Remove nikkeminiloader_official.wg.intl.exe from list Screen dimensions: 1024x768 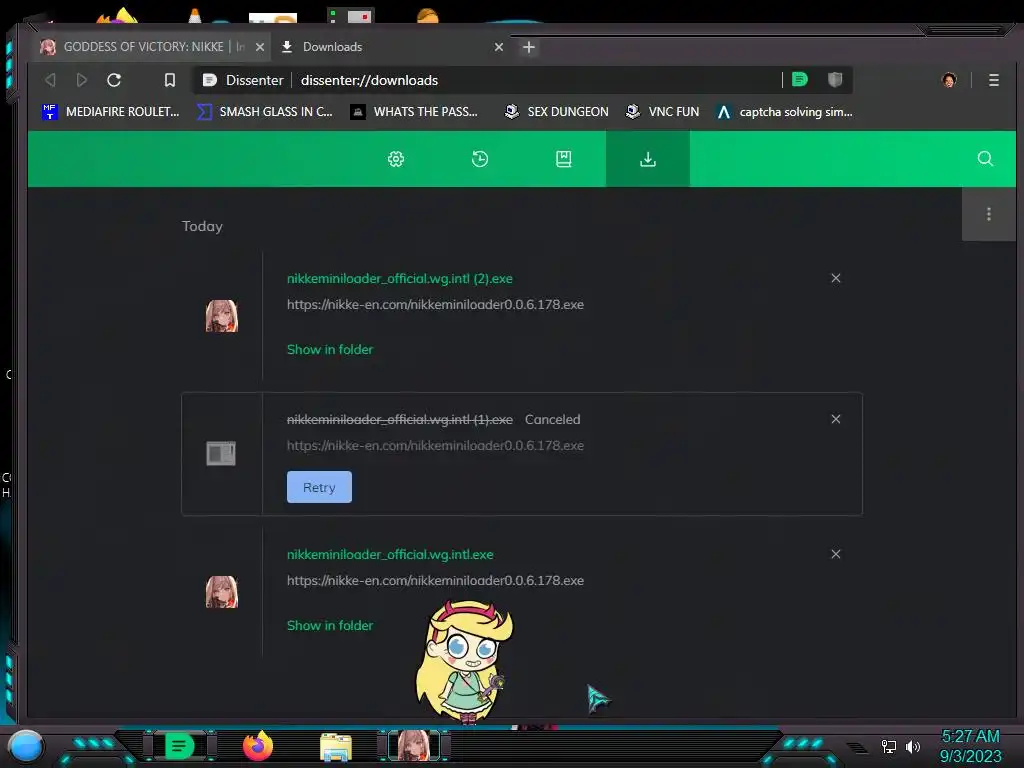tap(835, 554)
